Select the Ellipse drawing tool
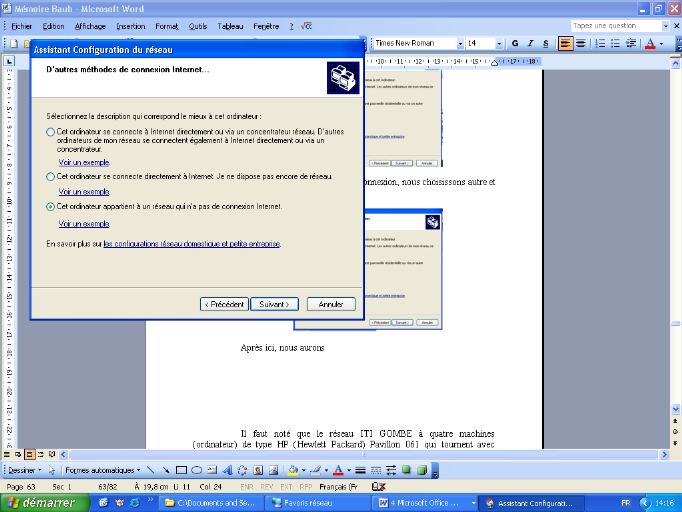Image resolution: width=682 pixels, height=512 pixels. click(197, 470)
